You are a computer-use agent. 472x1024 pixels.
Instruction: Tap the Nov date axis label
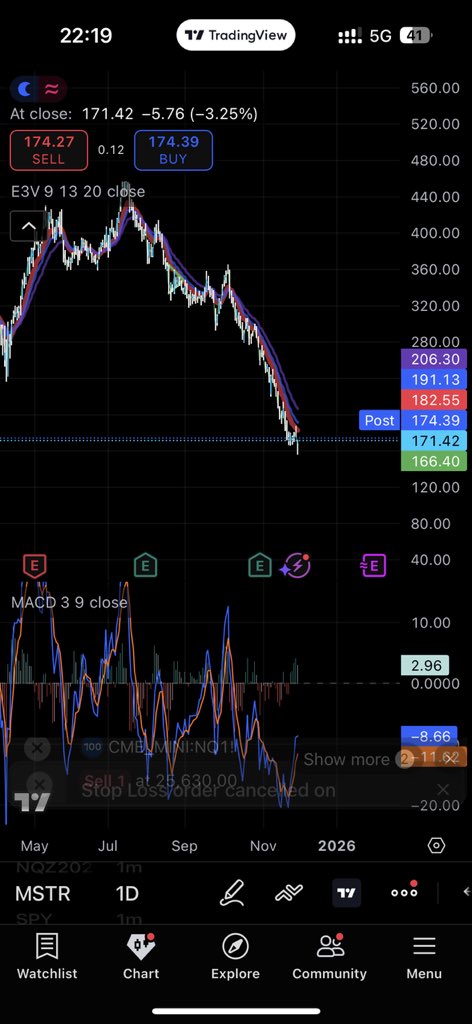263,846
